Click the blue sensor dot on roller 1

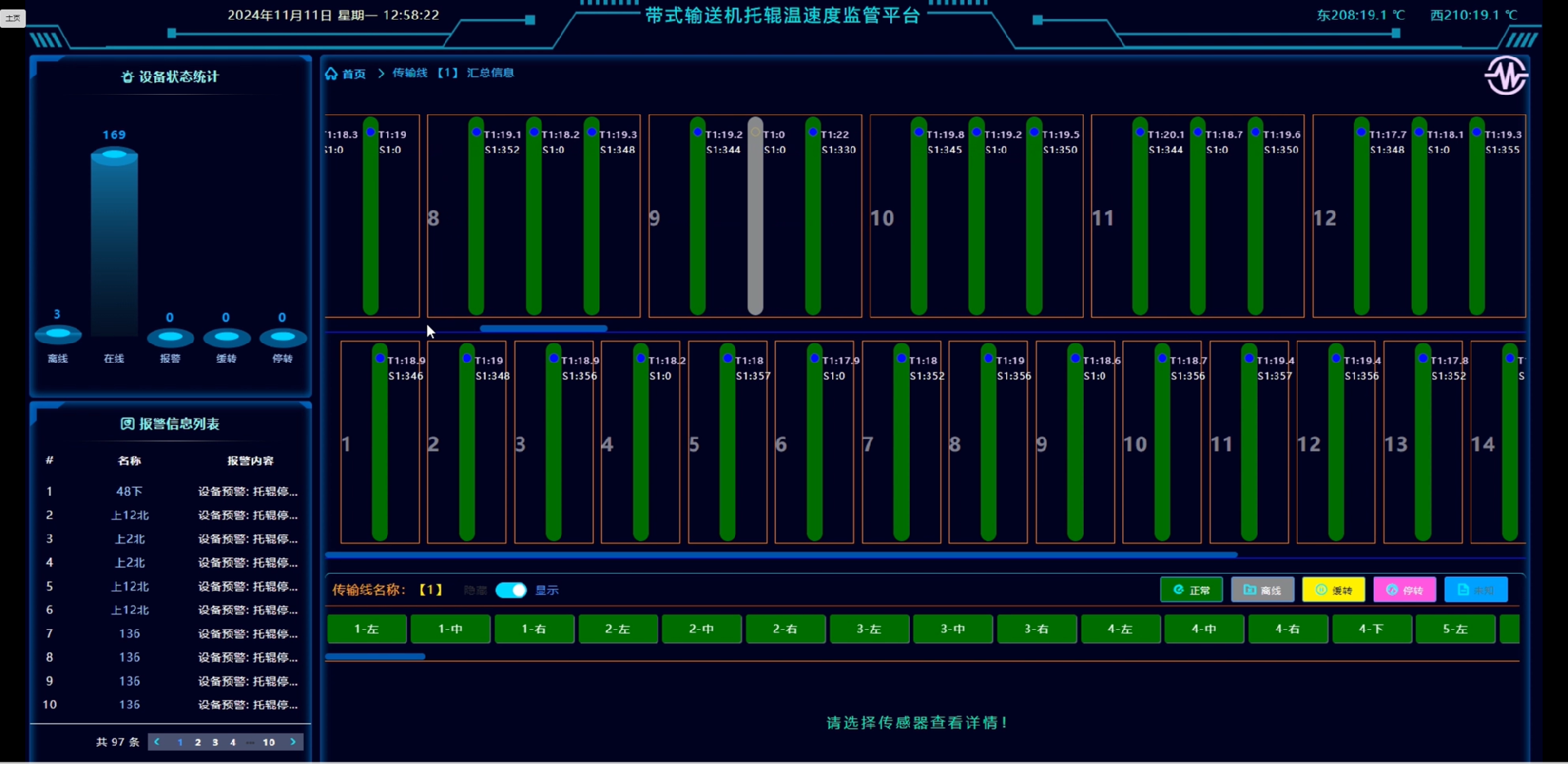pyautogui.click(x=380, y=358)
